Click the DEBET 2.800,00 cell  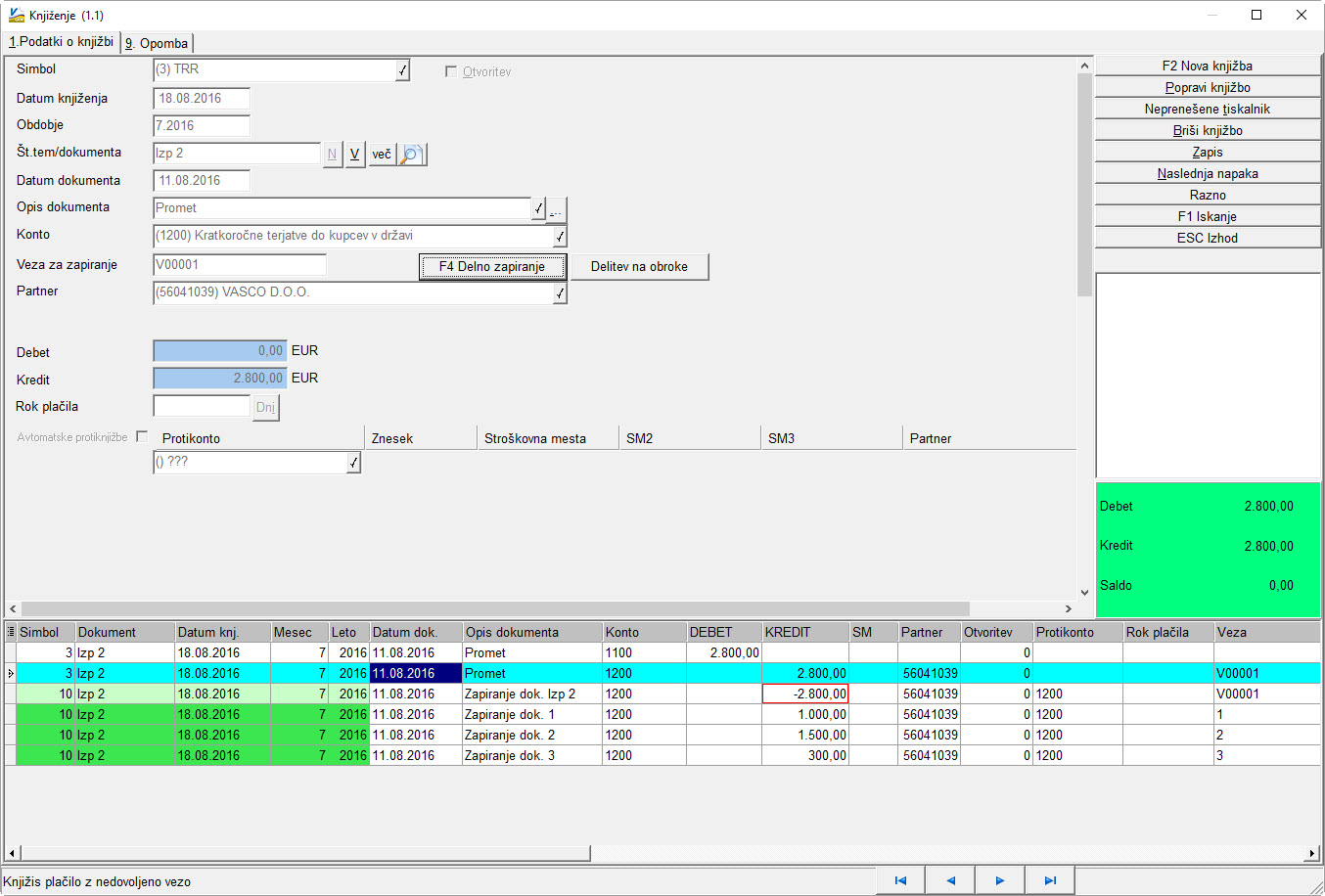[724, 652]
